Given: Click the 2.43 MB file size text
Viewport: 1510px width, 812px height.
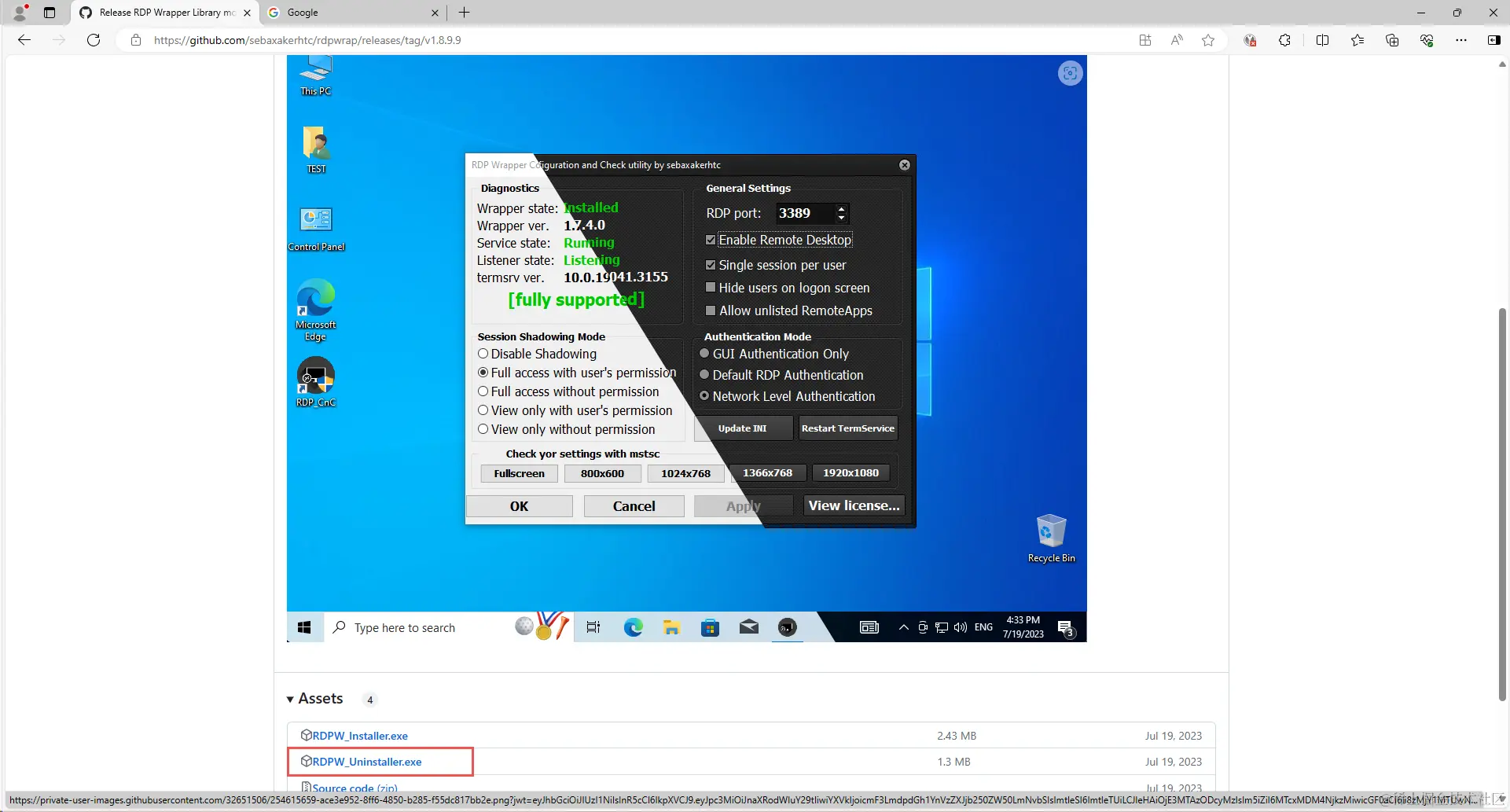Looking at the screenshot, I should tap(956, 736).
